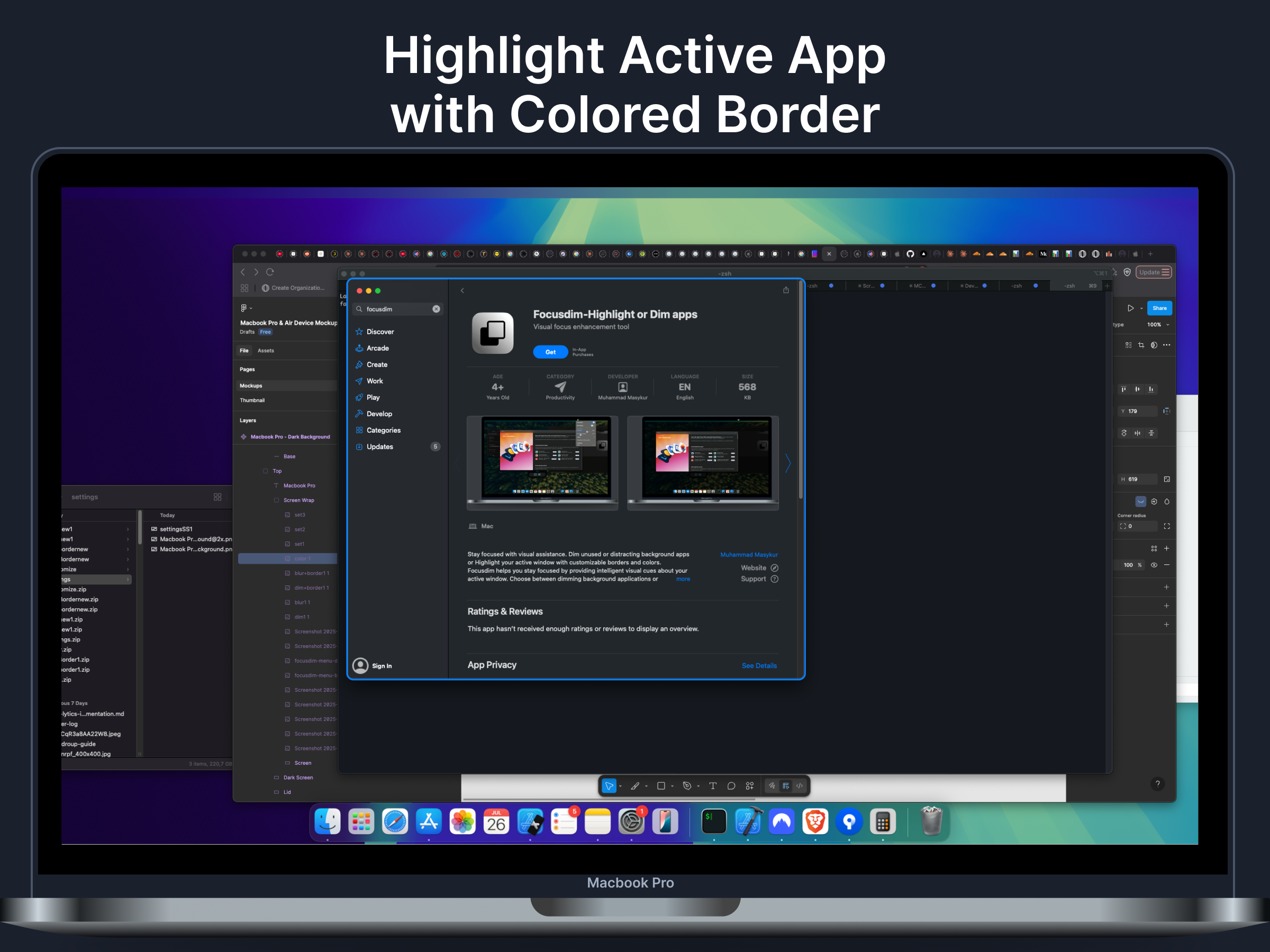Open Launchpad from the Dock

coord(361,822)
